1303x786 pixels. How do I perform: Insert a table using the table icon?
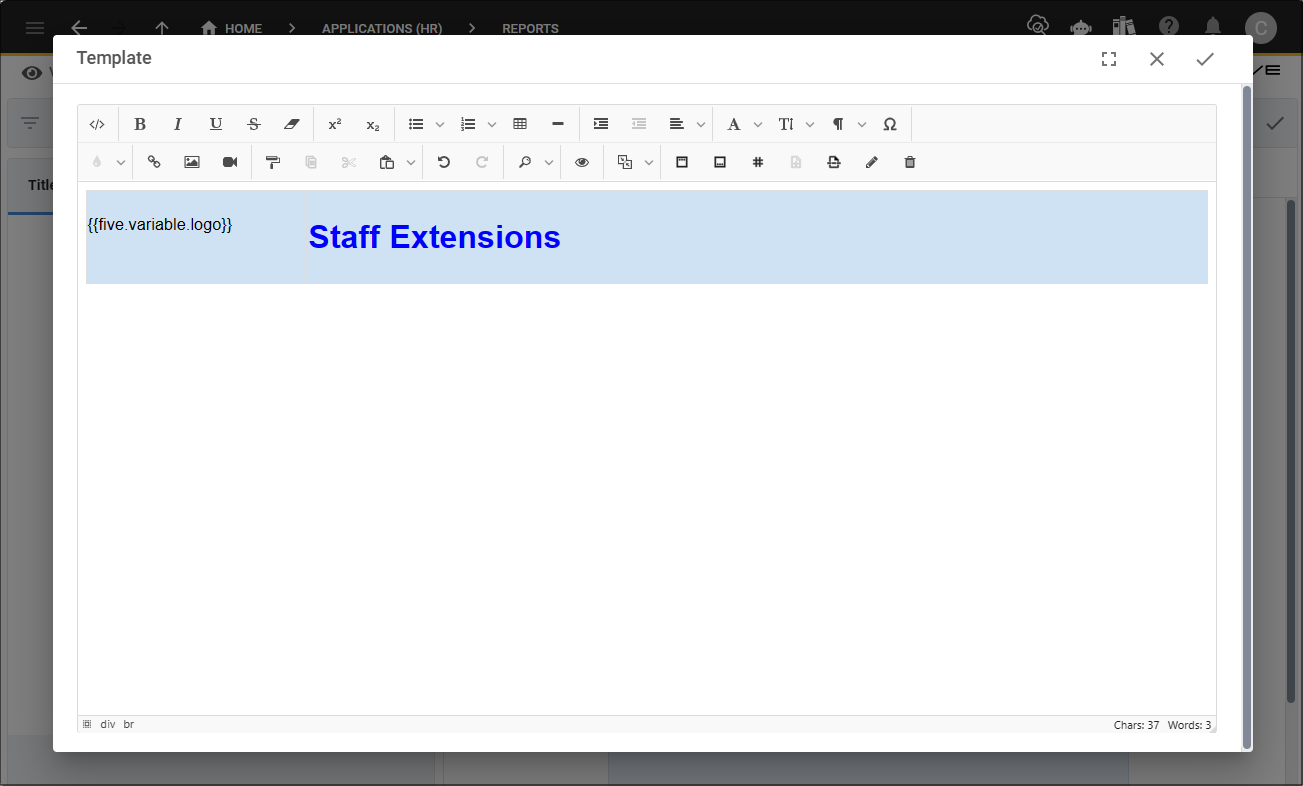pos(520,125)
